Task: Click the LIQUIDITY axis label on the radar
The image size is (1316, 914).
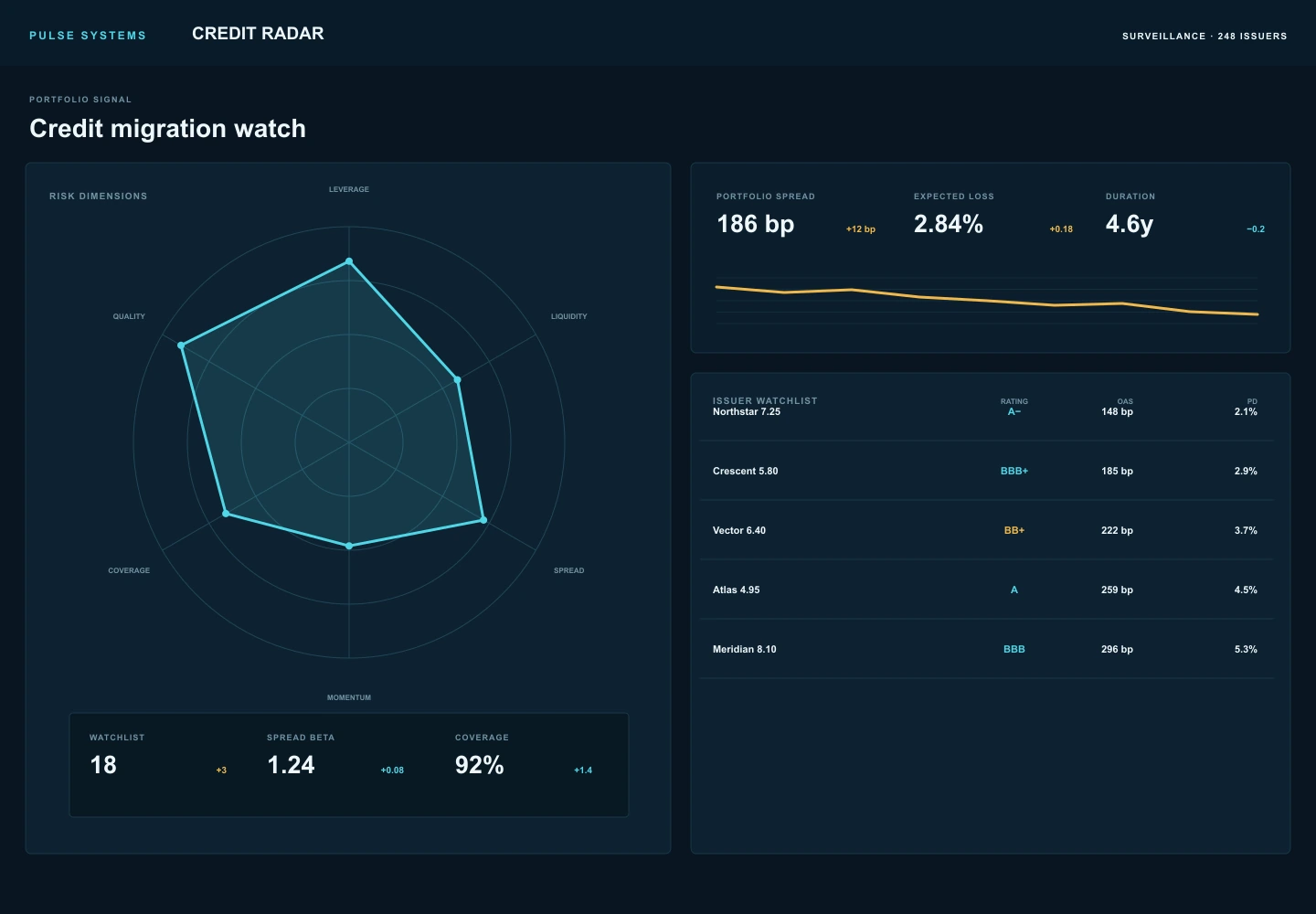Action: click(568, 316)
